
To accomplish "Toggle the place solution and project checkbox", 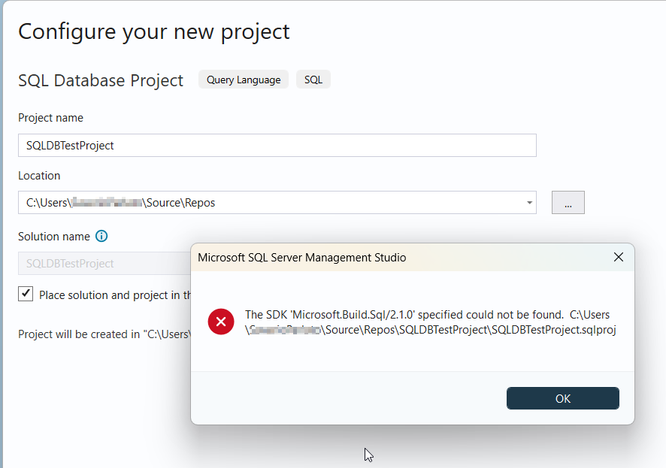I will tap(26, 294).
